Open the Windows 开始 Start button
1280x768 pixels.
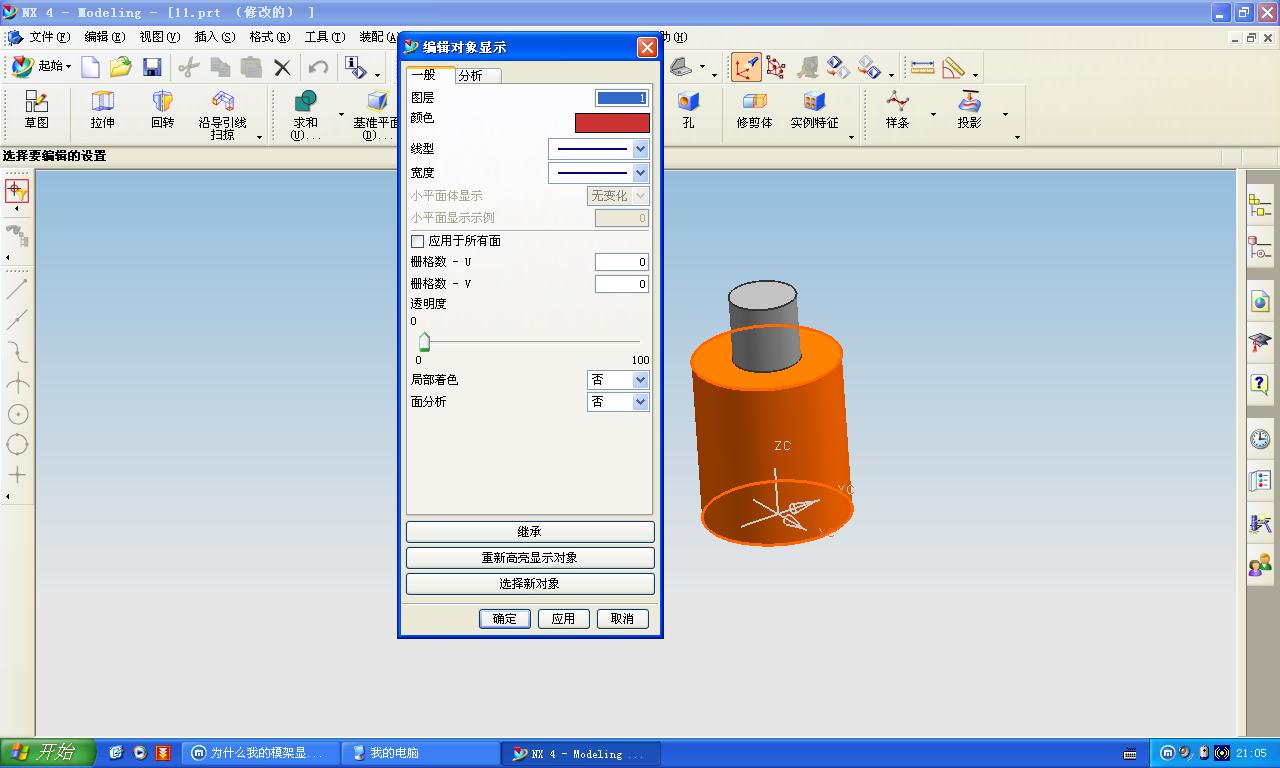point(48,753)
